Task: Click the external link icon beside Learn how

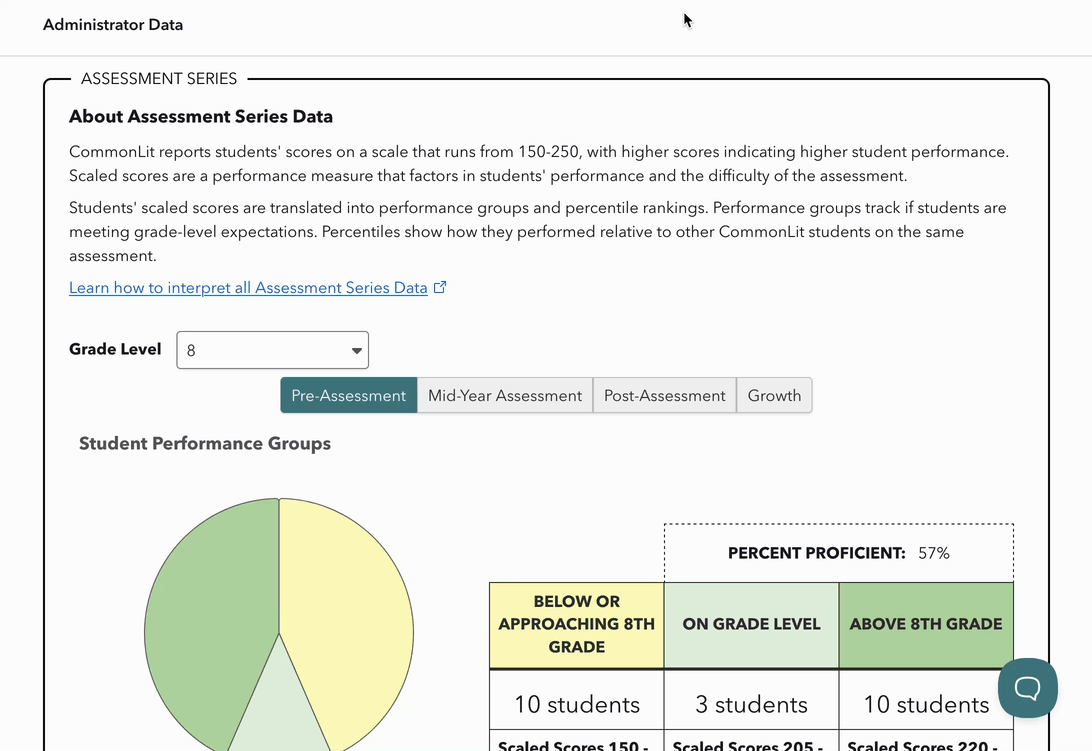Action: [x=440, y=288]
